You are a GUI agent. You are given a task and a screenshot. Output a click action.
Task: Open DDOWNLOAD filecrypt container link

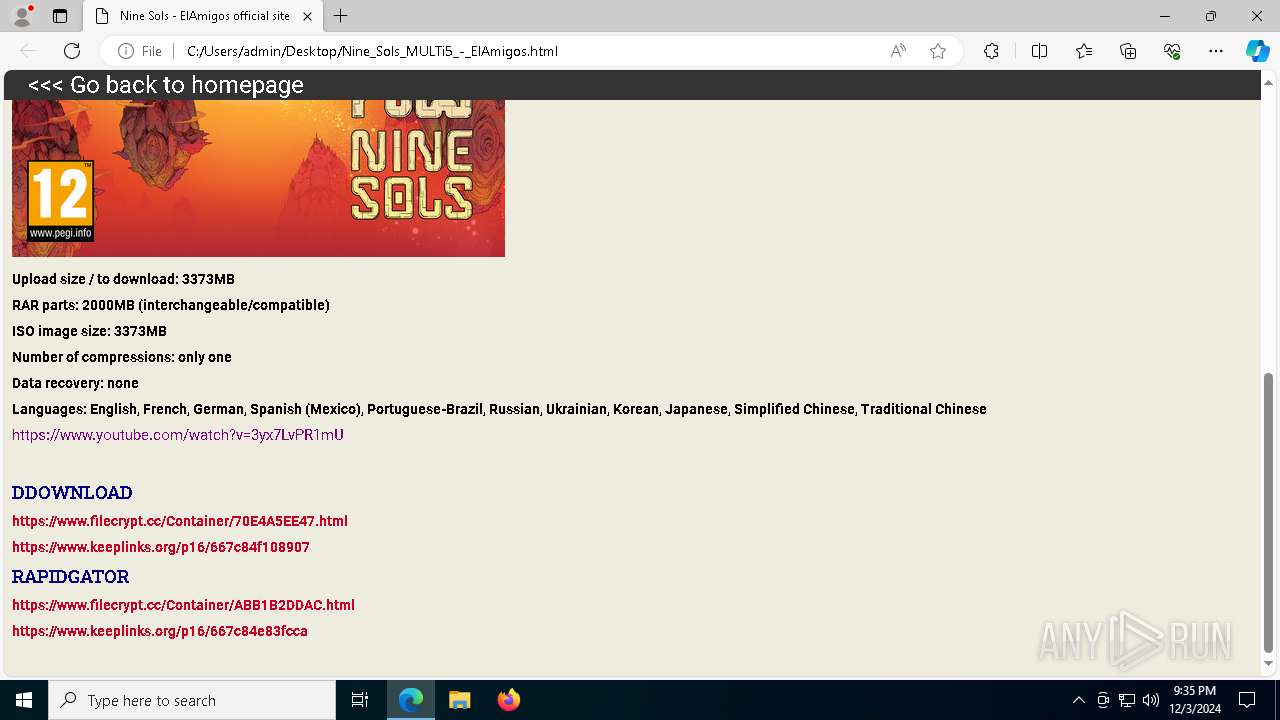(180, 521)
